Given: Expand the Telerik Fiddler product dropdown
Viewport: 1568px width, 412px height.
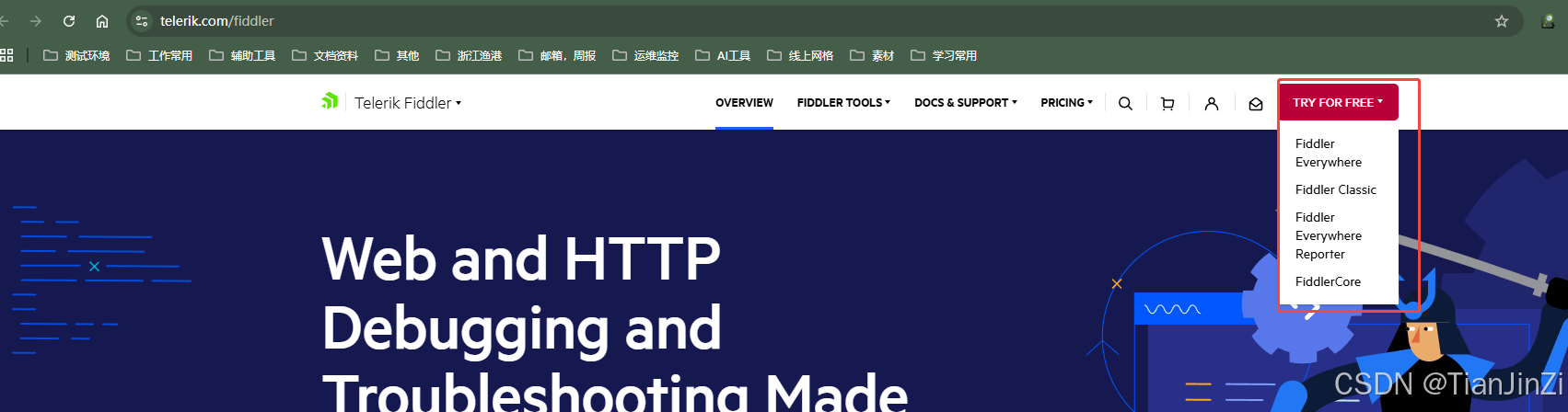Looking at the screenshot, I should pyautogui.click(x=408, y=103).
